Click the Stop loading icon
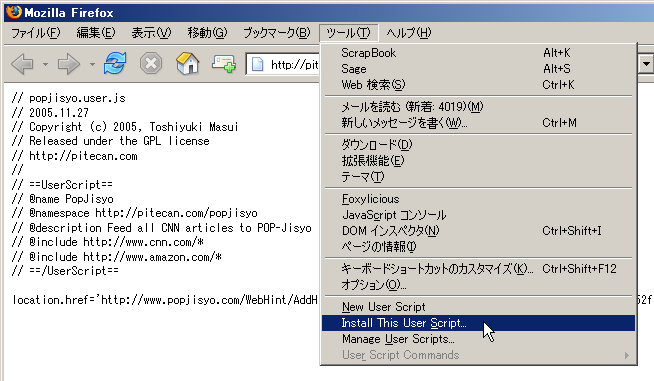This screenshot has width=654, height=381. coord(151,64)
